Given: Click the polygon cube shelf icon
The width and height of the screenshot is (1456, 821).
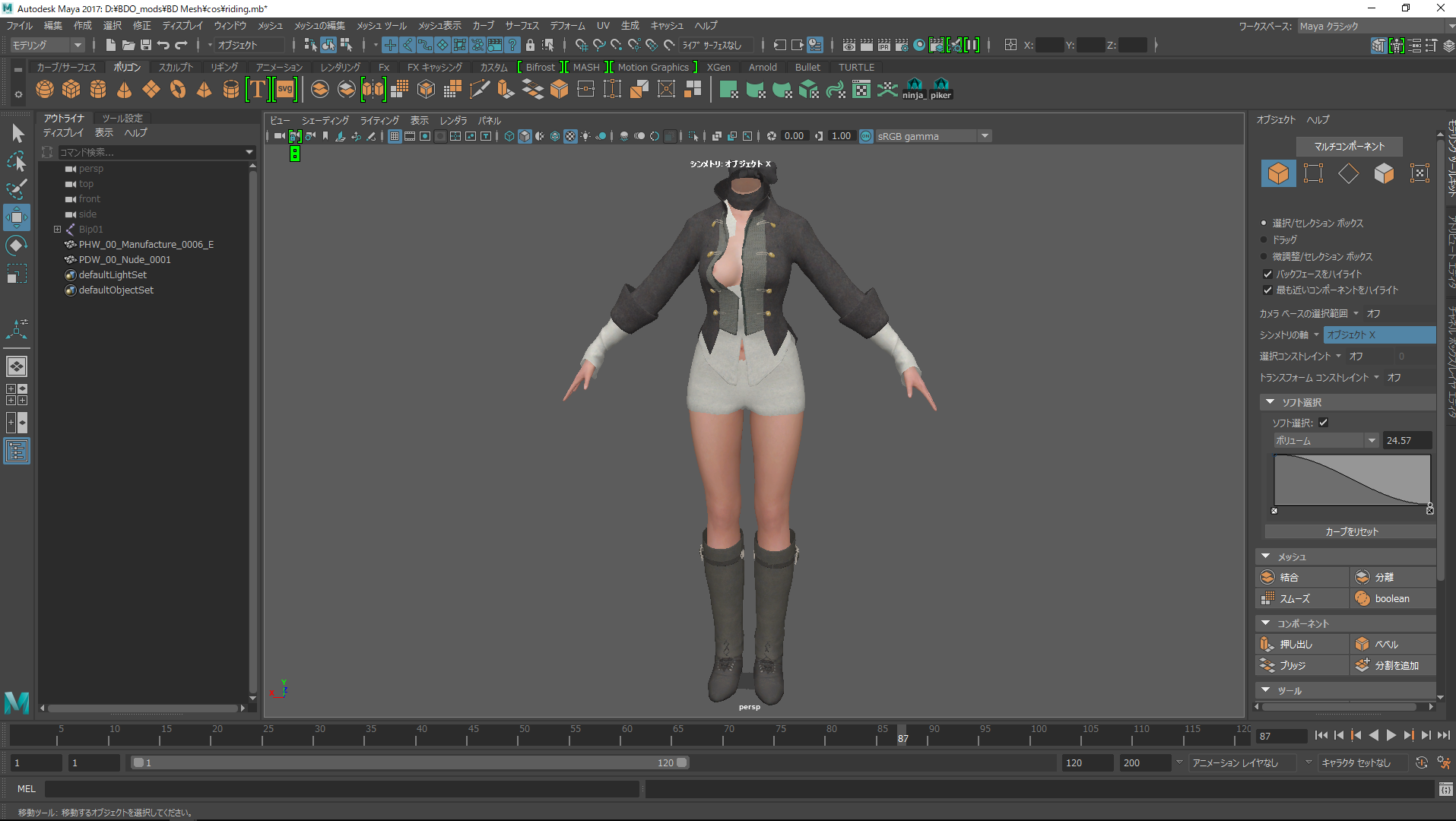Looking at the screenshot, I should pos(71,90).
